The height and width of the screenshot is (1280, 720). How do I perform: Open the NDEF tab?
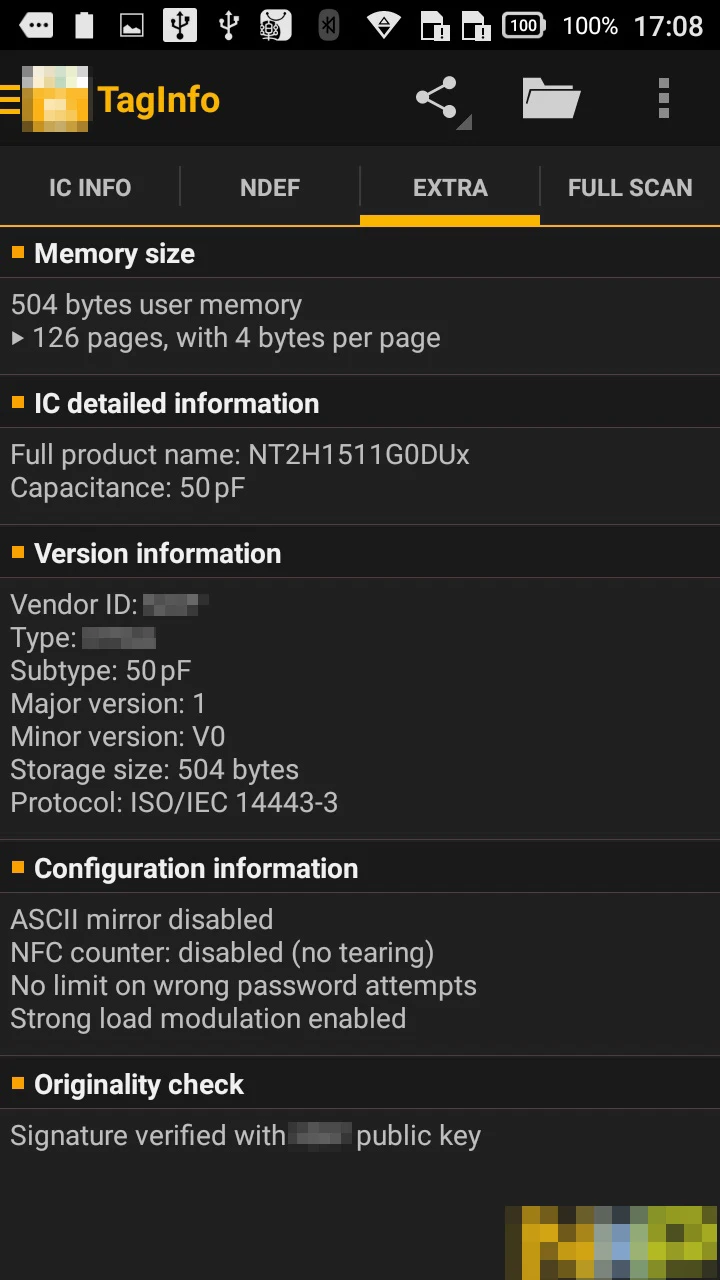click(270, 187)
